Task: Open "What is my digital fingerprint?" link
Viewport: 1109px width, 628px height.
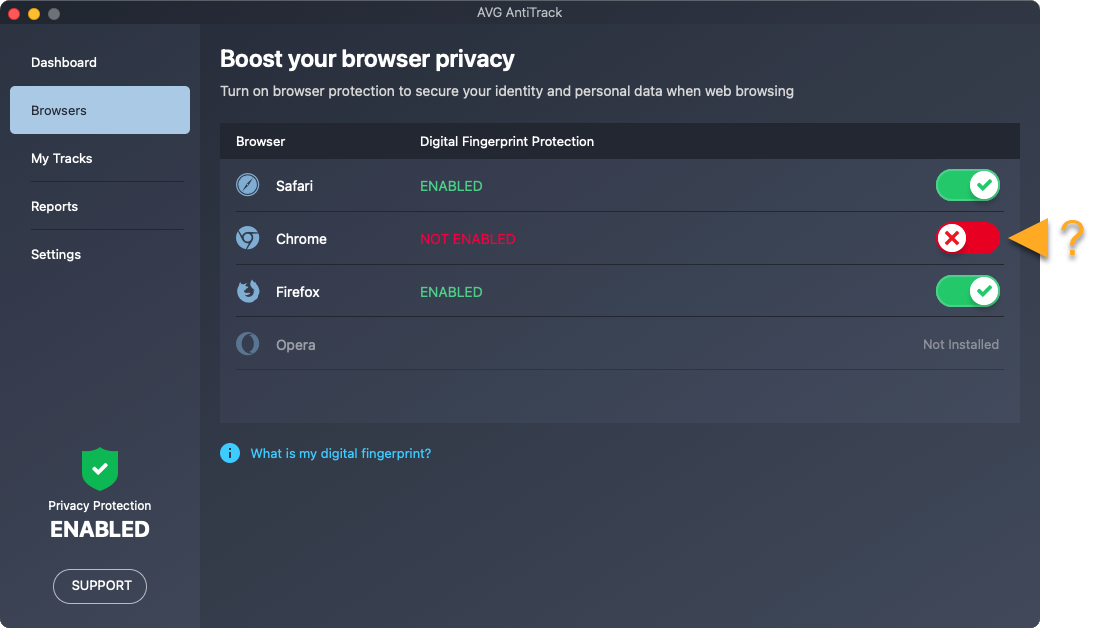Action: coord(340,453)
